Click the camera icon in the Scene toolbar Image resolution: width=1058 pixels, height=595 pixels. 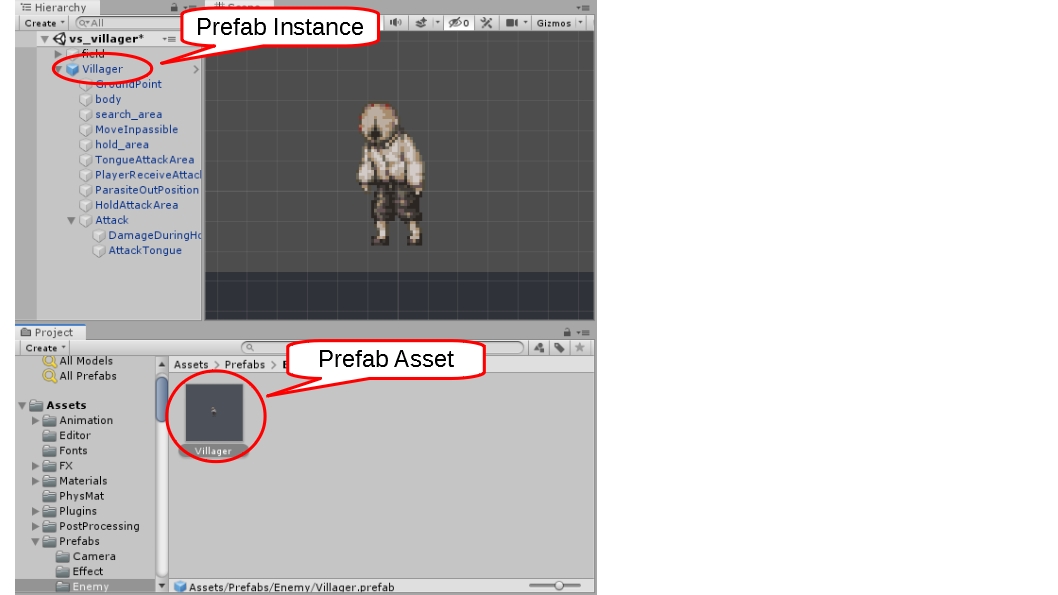click(x=513, y=22)
